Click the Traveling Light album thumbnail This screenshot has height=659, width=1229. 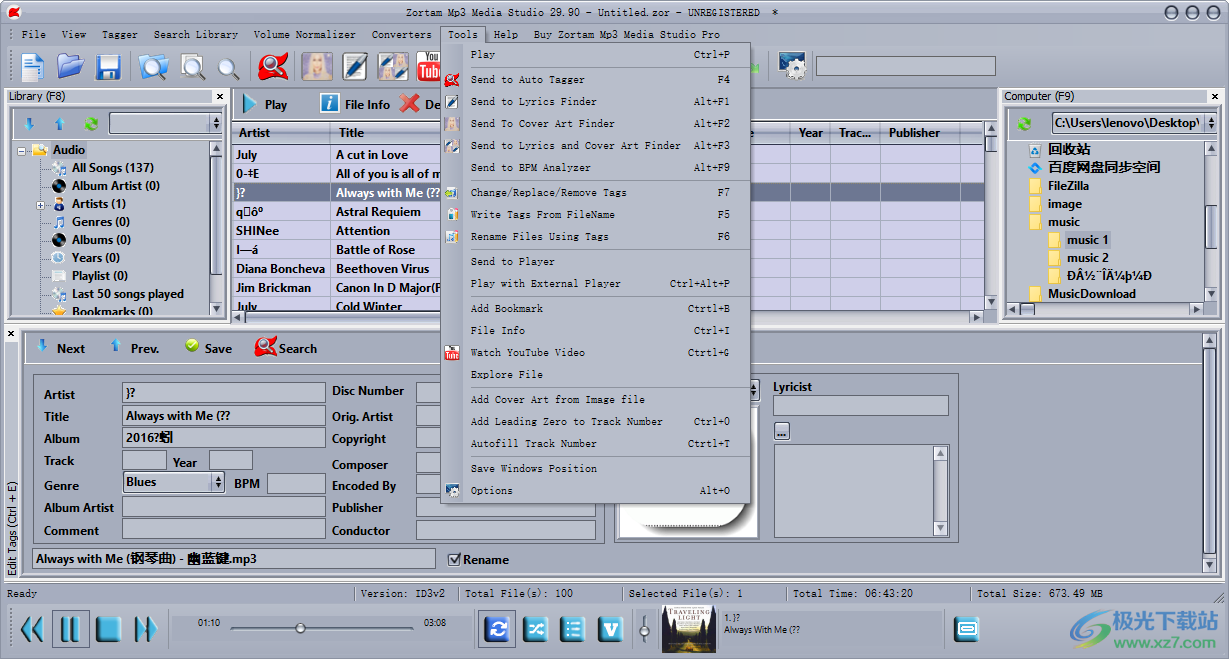coord(689,629)
